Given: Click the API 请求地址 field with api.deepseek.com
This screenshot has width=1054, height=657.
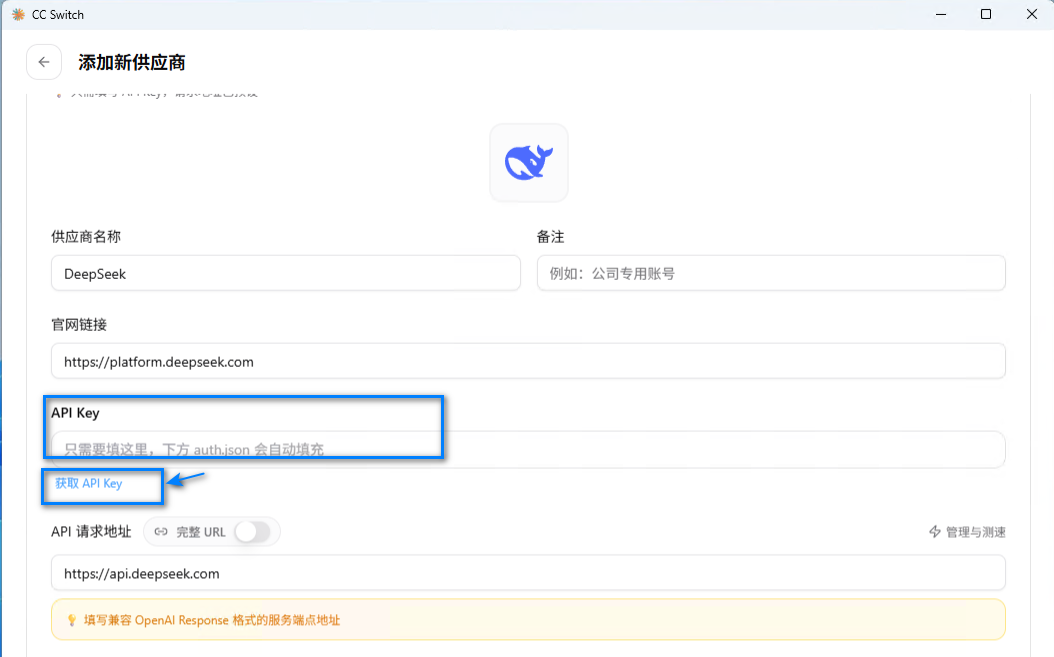Looking at the screenshot, I should pyautogui.click(x=528, y=573).
